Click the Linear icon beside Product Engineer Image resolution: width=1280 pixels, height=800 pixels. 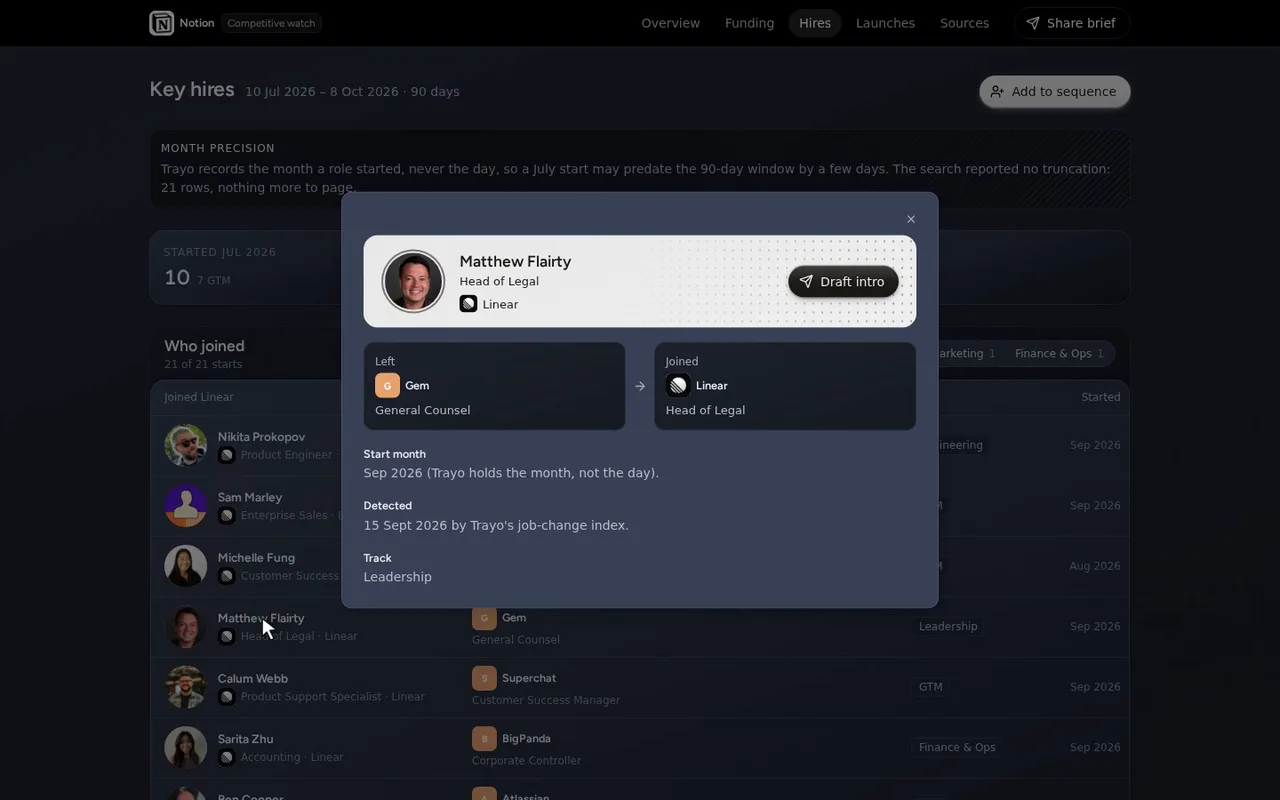click(227, 455)
